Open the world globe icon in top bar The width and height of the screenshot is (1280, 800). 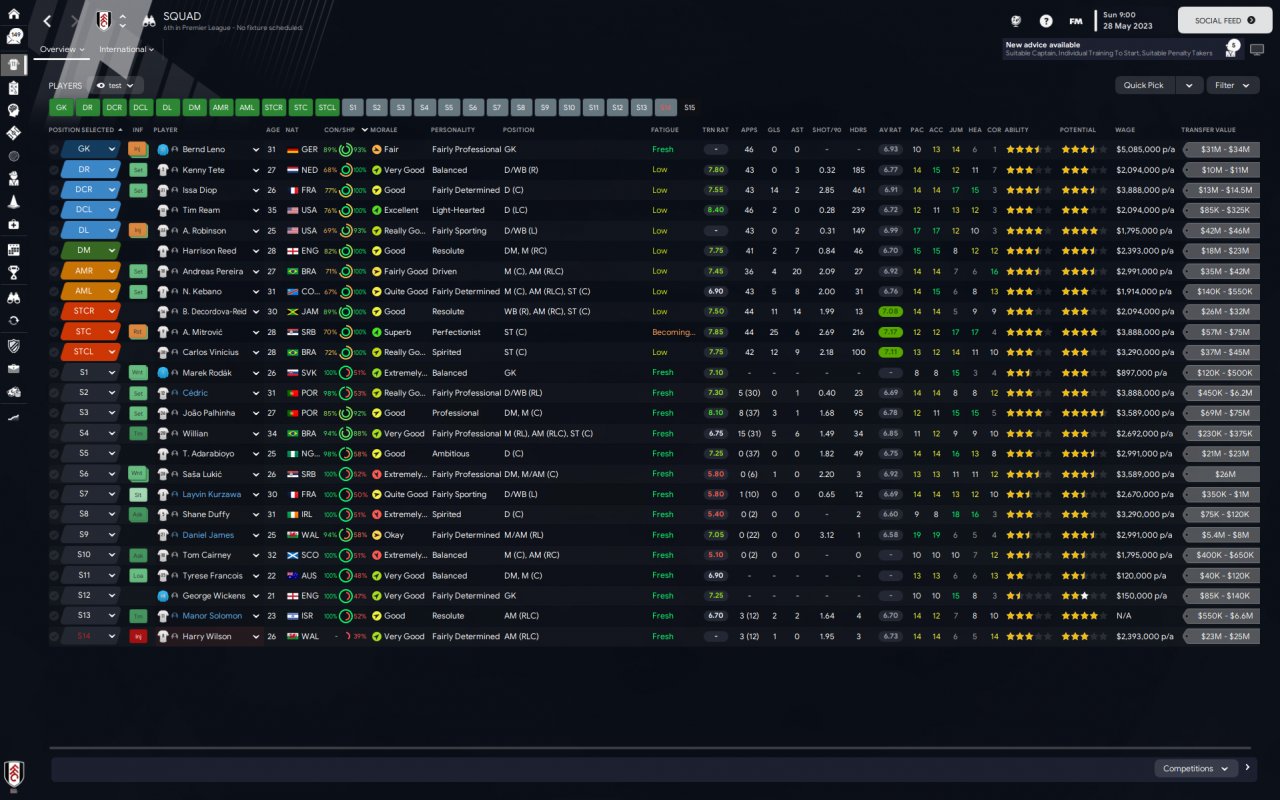(1017, 20)
